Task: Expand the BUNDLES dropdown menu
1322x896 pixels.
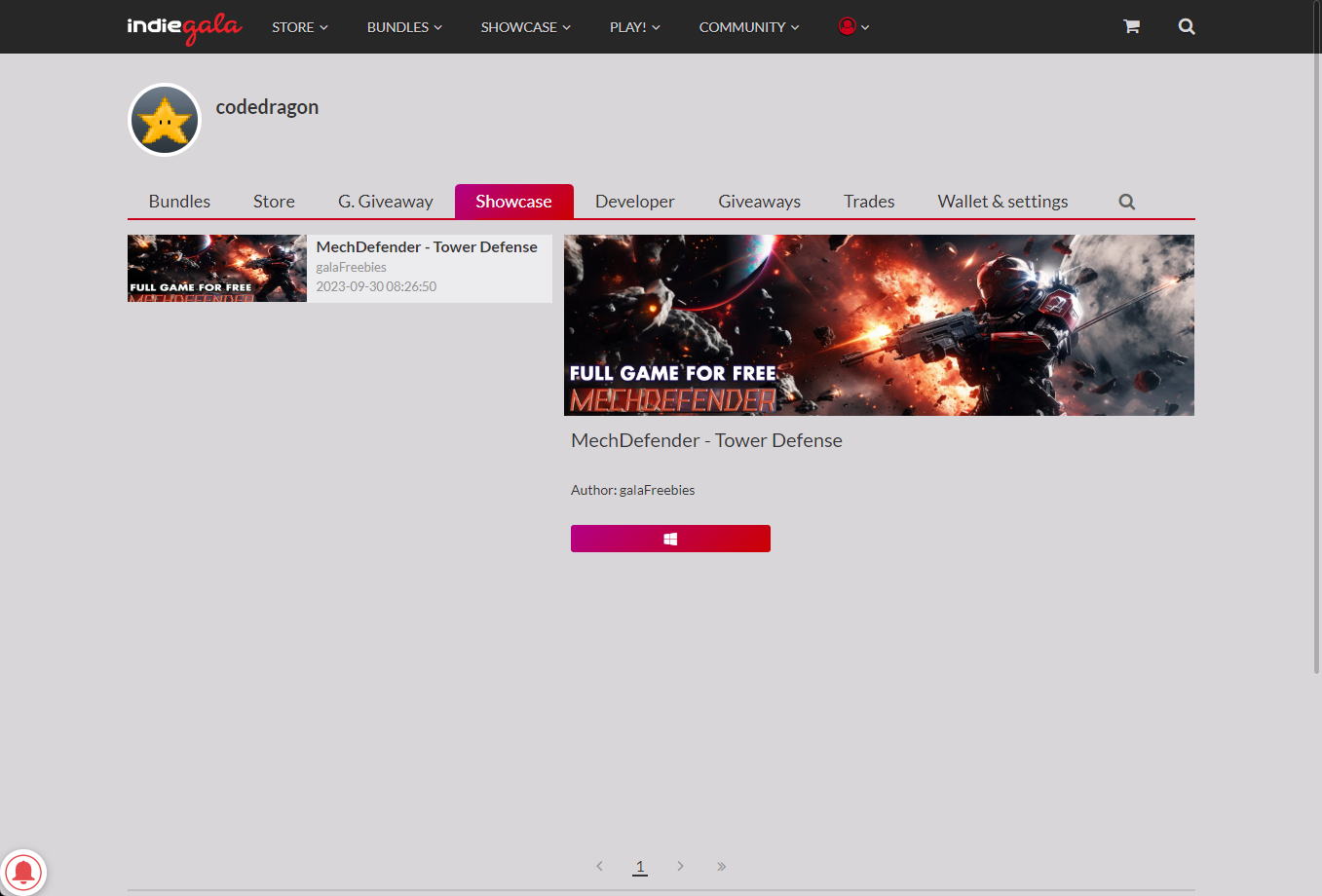Action: tap(404, 27)
